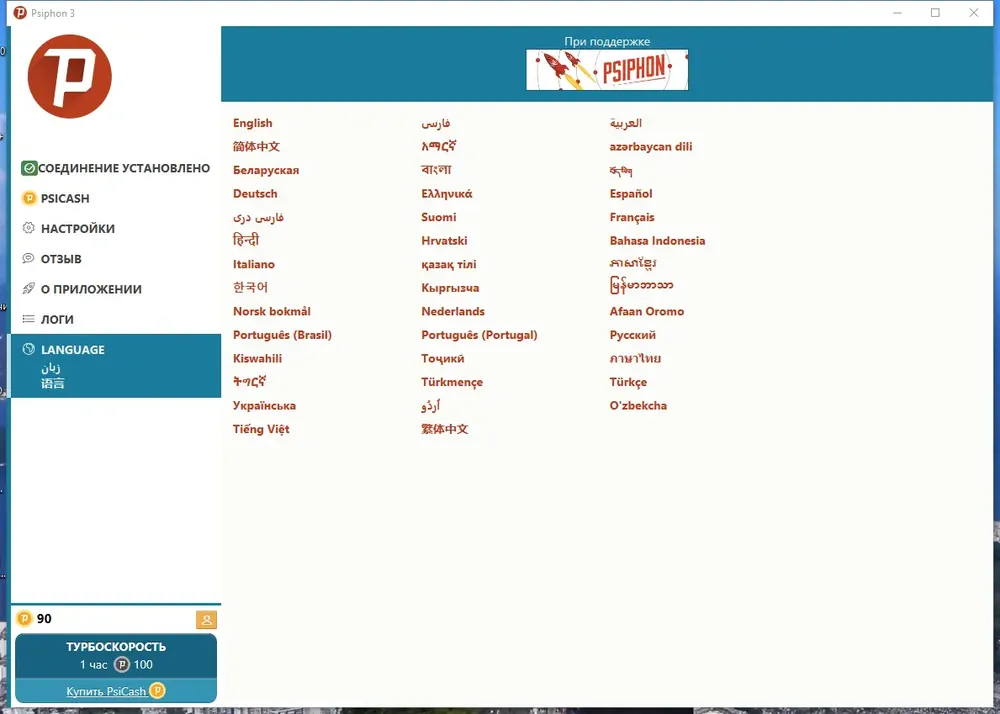Select Deutsch language
1000x714 pixels.
(255, 194)
